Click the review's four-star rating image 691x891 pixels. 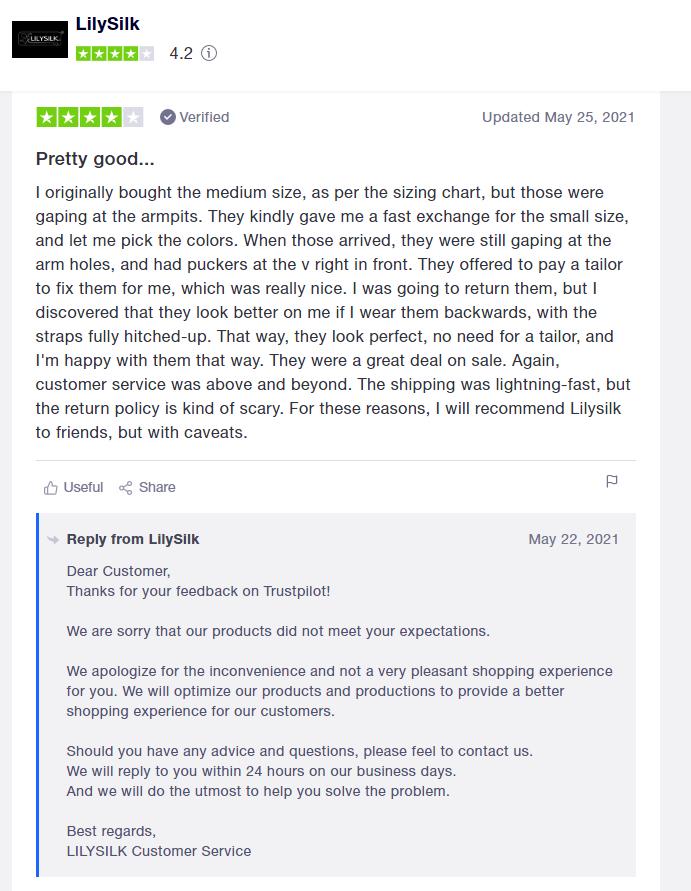[89, 117]
